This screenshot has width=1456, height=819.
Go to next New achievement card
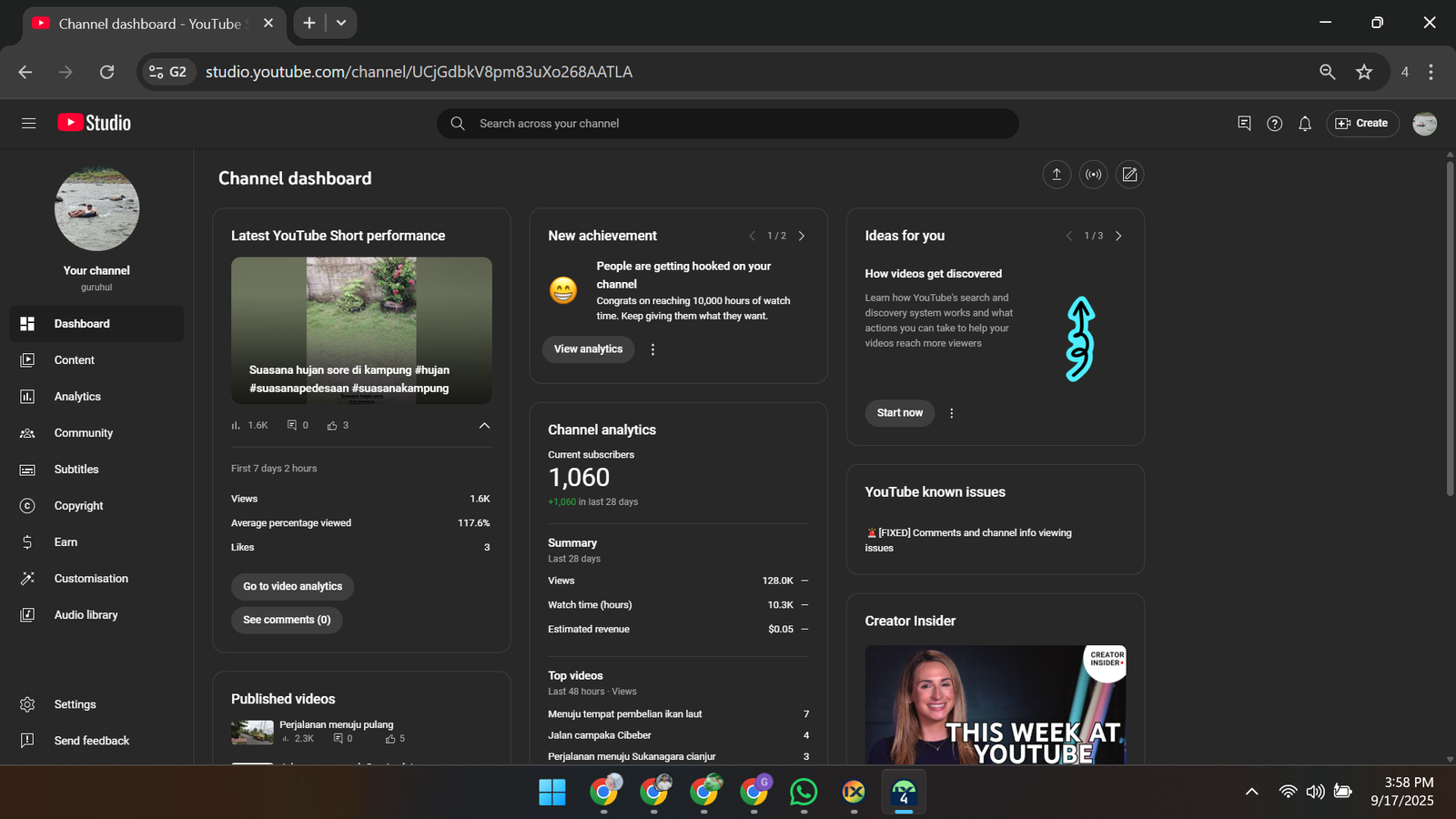[x=802, y=236]
